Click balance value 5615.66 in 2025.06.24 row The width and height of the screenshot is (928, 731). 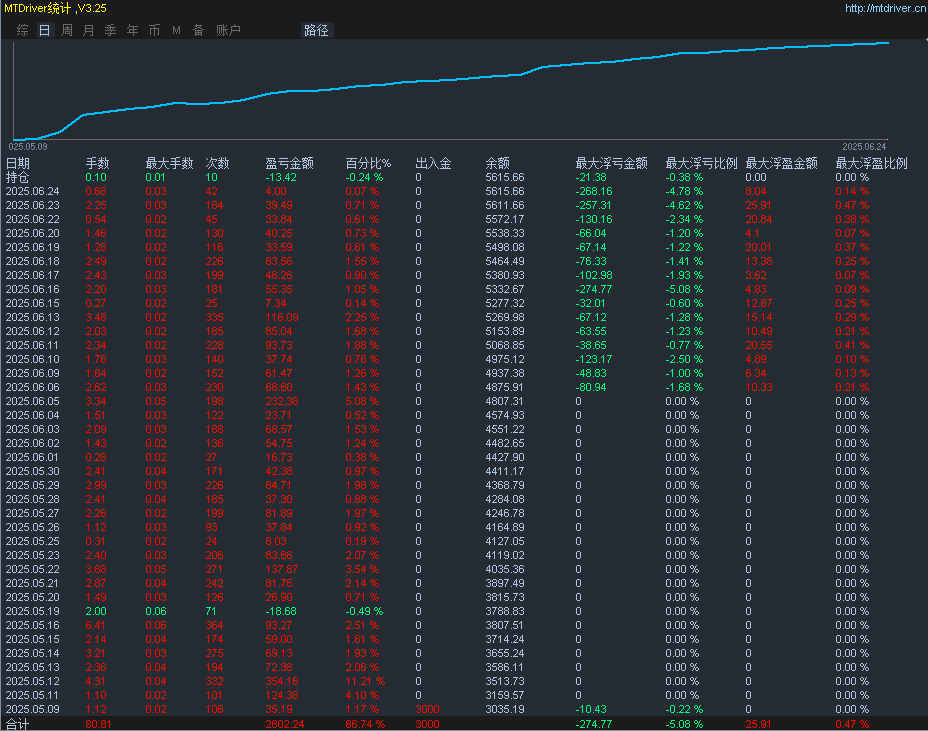coord(505,191)
